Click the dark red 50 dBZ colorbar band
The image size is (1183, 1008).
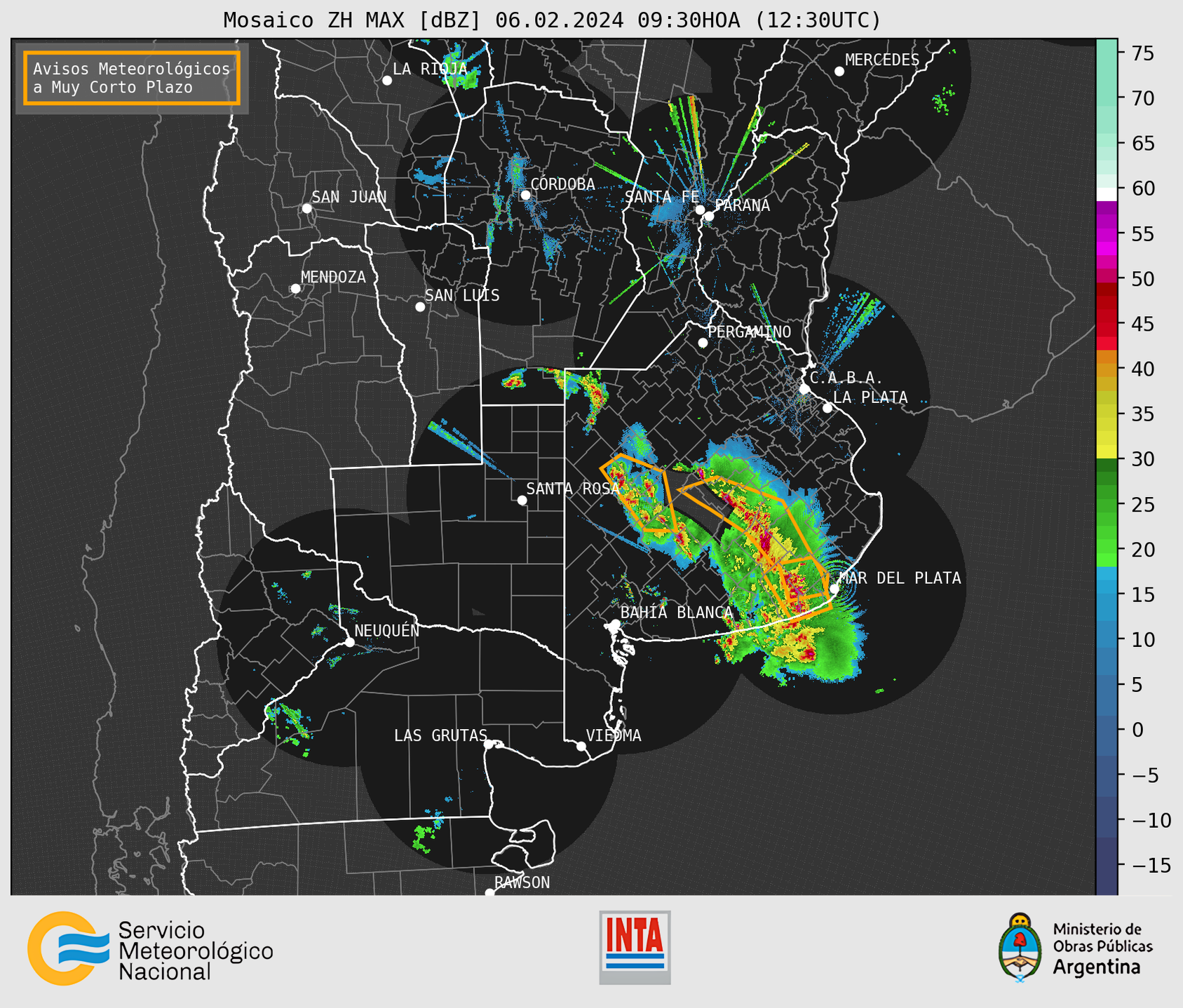pyautogui.click(x=1107, y=288)
